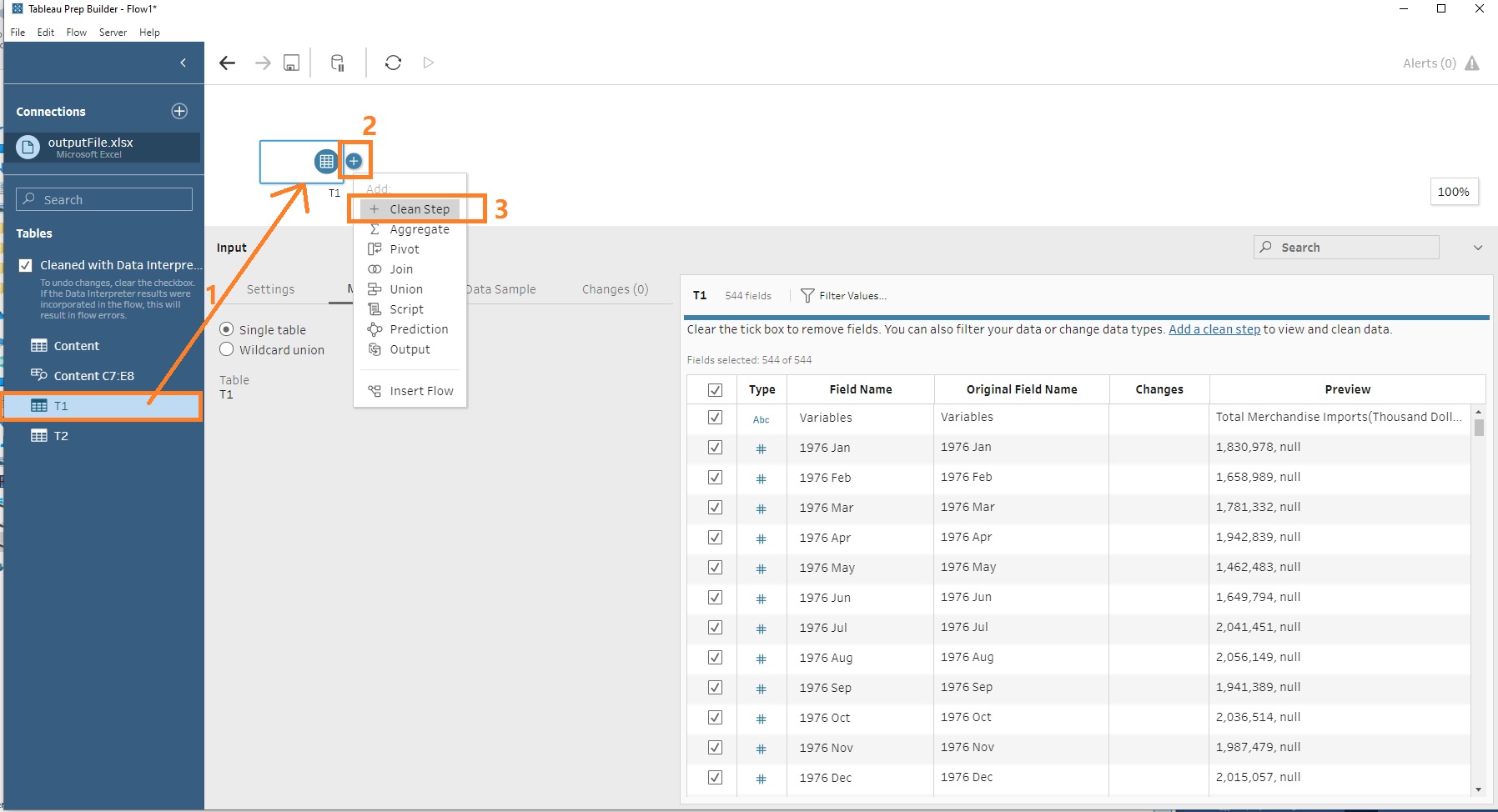The width and height of the screenshot is (1498, 812).
Task: Expand the Input pane options chevron
Action: [1478, 248]
